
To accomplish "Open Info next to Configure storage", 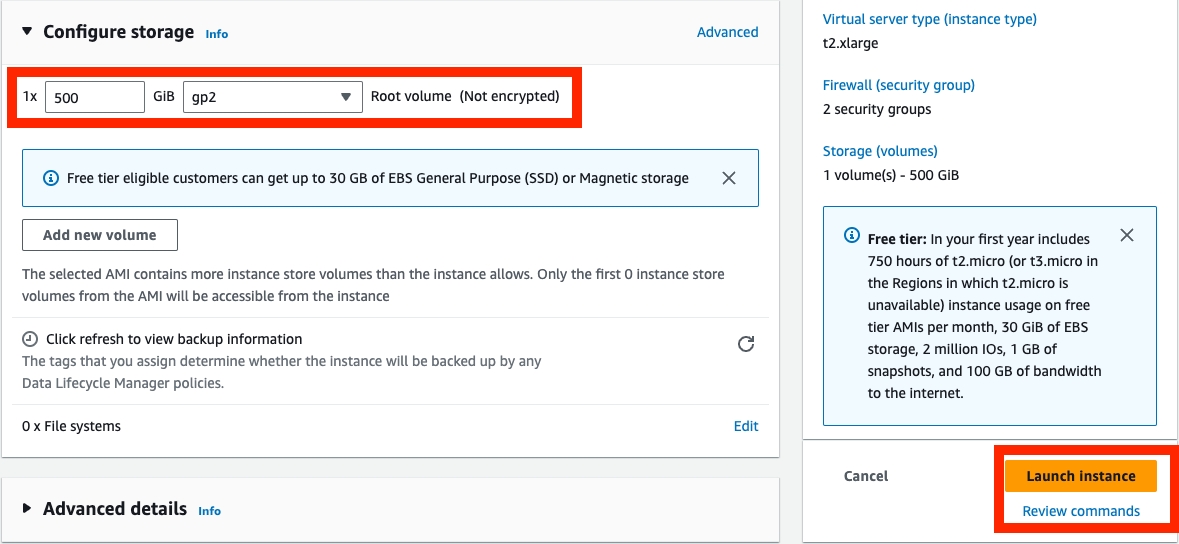I will 216,34.
